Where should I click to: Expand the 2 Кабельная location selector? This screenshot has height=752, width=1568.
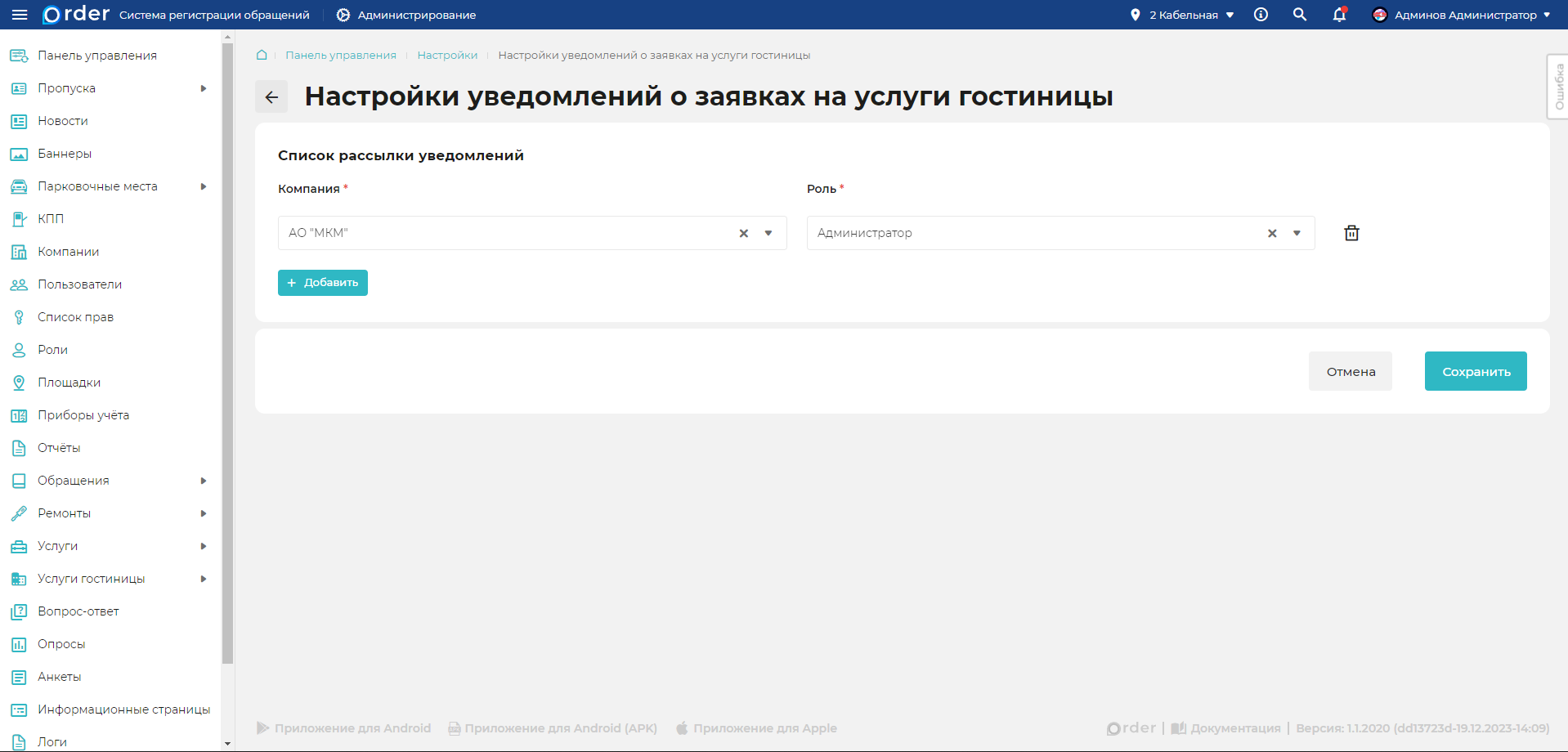pyautogui.click(x=1181, y=15)
